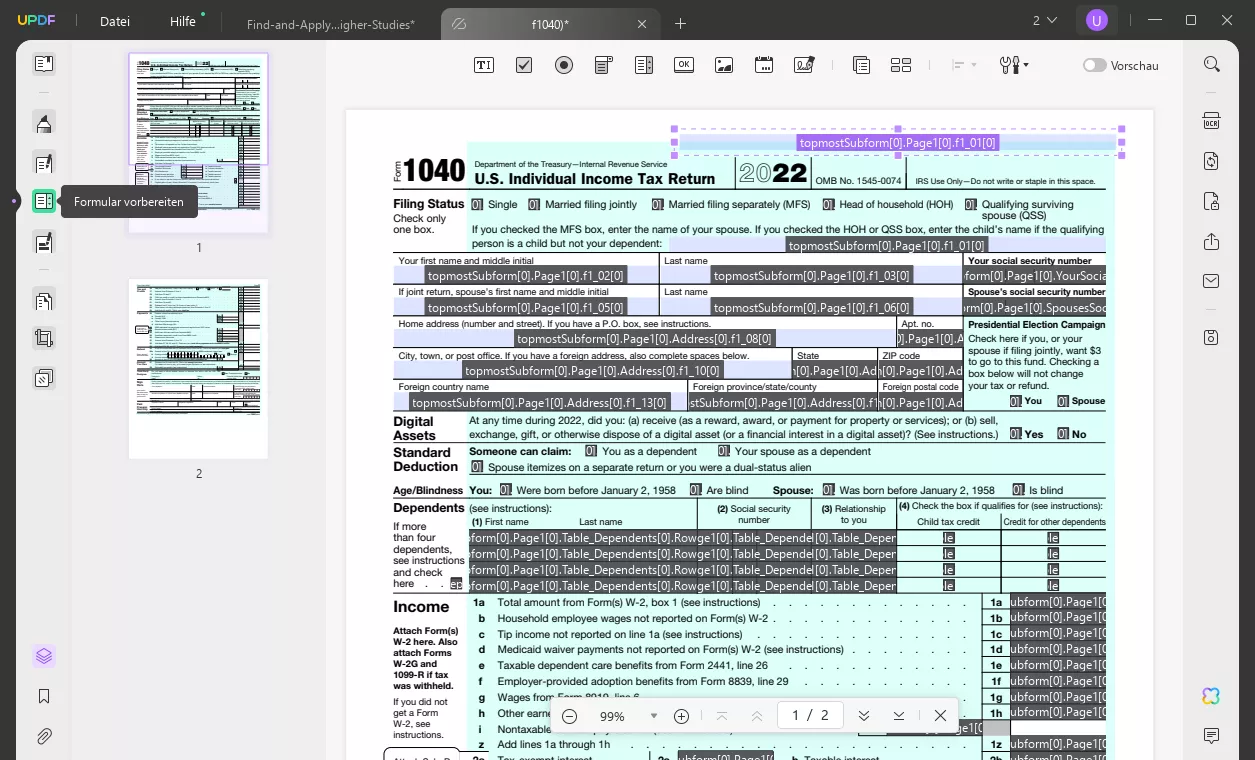Viewport: 1255px width, 760px height.
Task: Select the radio button form tool
Action: pyautogui.click(x=564, y=65)
